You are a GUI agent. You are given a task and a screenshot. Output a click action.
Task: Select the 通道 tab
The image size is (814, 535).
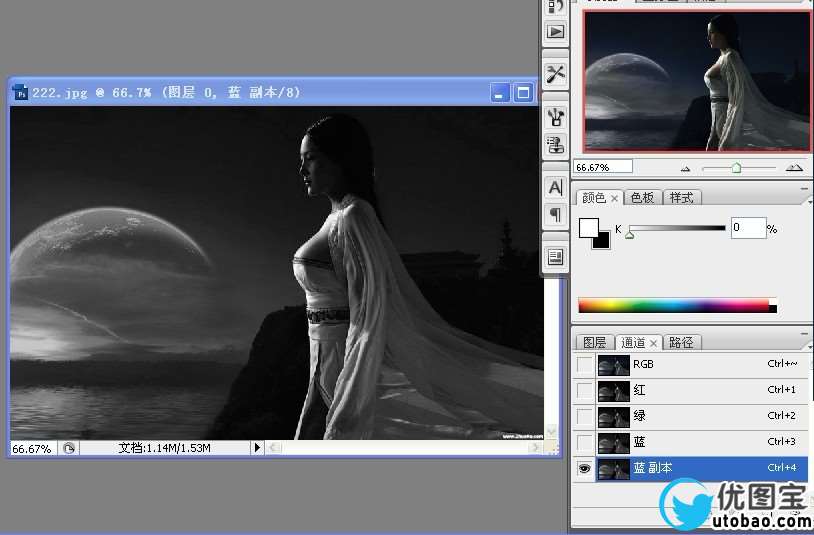click(x=633, y=342)
